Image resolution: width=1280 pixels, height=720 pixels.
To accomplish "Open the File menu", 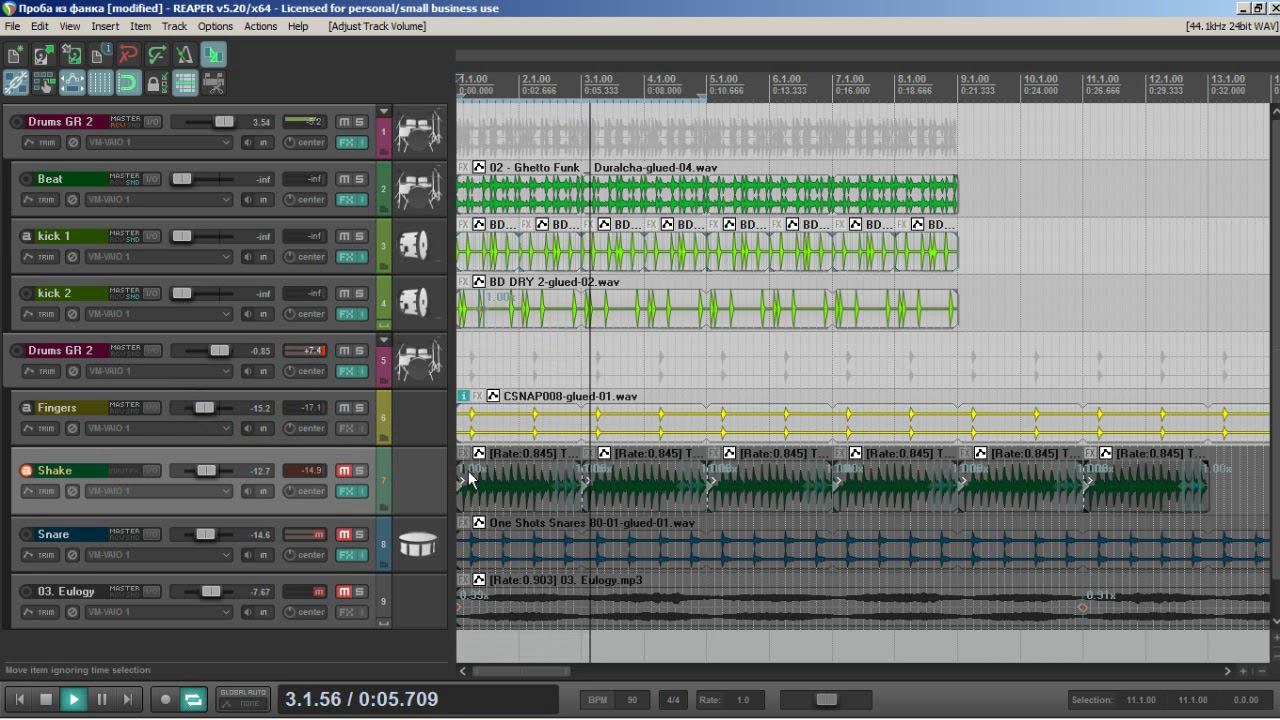I will point(12,26).
